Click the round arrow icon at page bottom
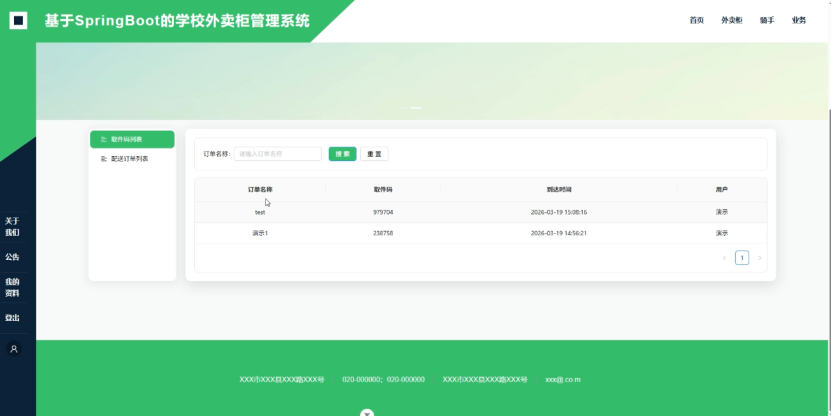This screenshot has height=416, width=831. coord(367,413)
